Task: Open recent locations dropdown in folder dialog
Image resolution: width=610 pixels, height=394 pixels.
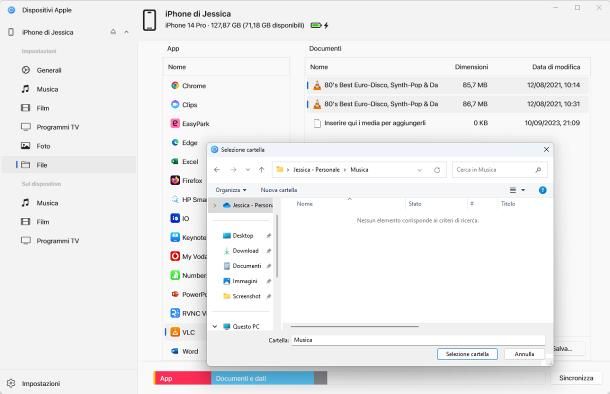Action: 248,170
